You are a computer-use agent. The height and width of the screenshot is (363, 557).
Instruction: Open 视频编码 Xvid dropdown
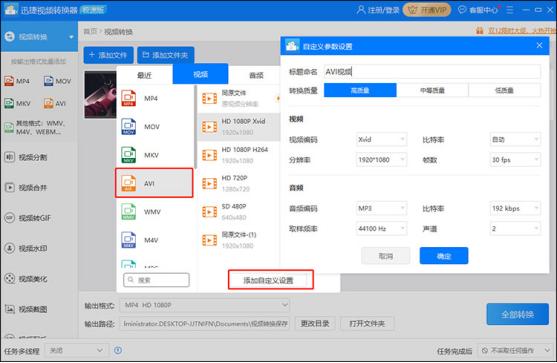coord(381,140)
